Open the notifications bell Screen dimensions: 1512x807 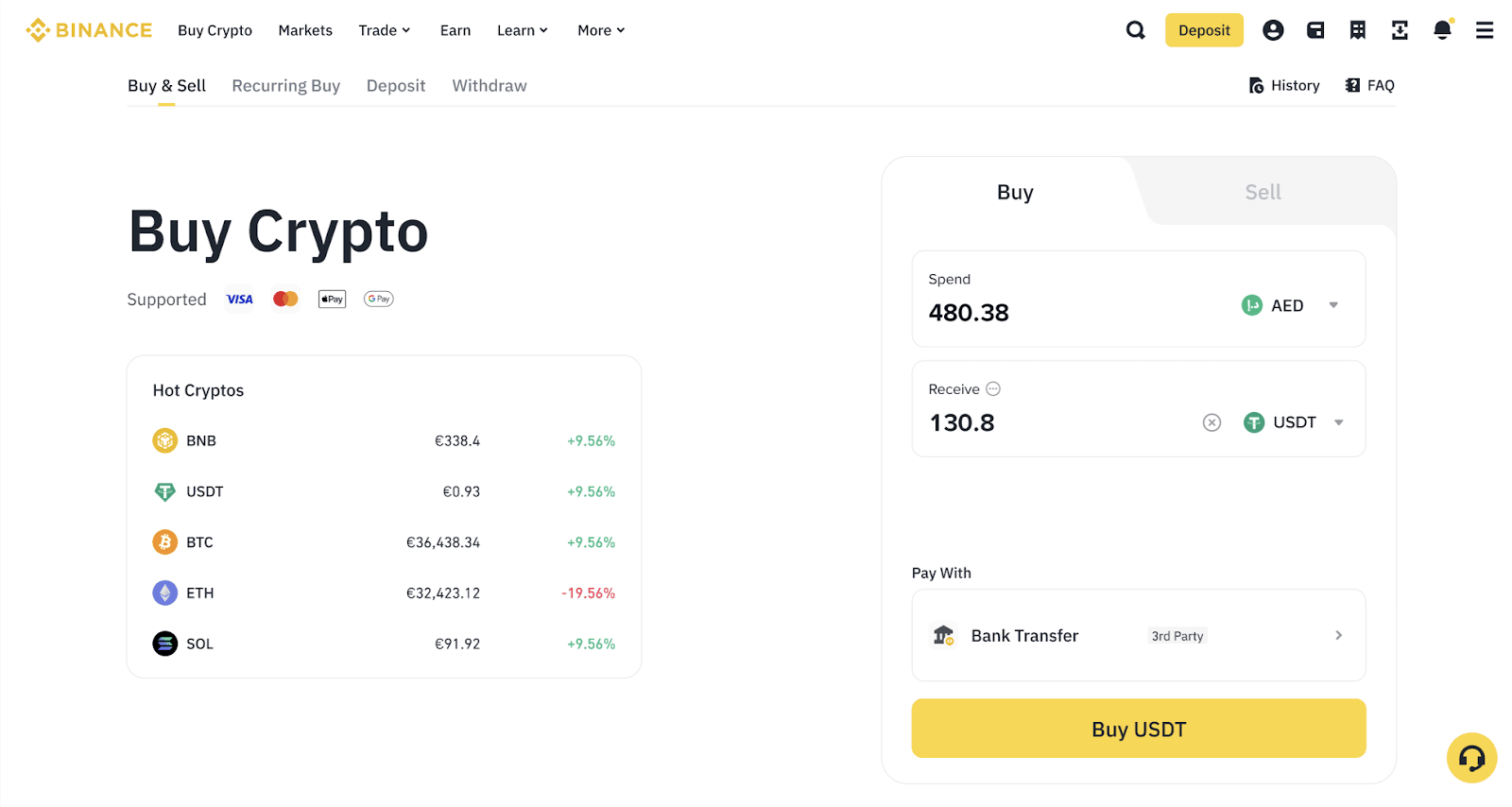(x=1442, y=30)
